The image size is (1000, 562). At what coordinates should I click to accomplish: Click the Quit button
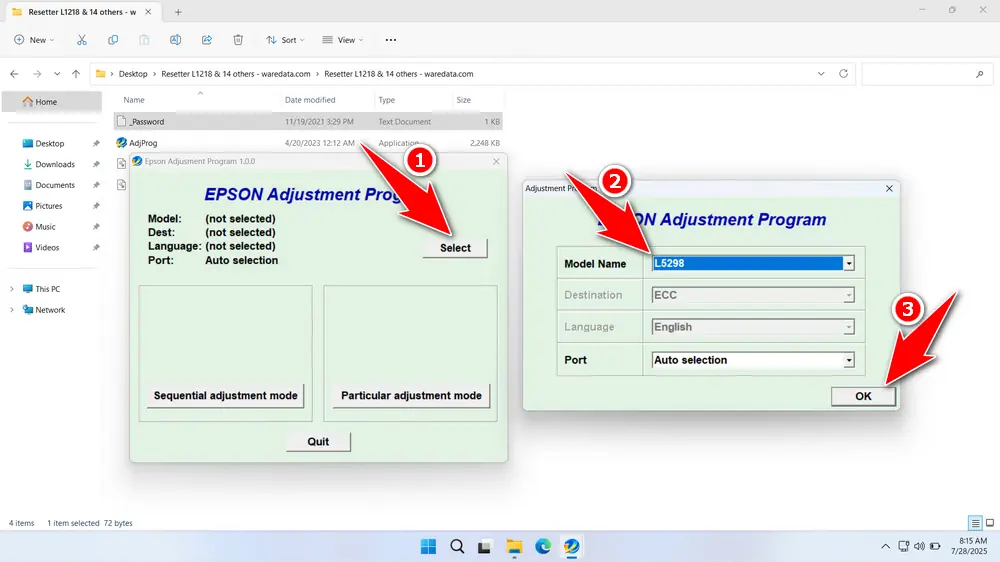click(318, 441)
